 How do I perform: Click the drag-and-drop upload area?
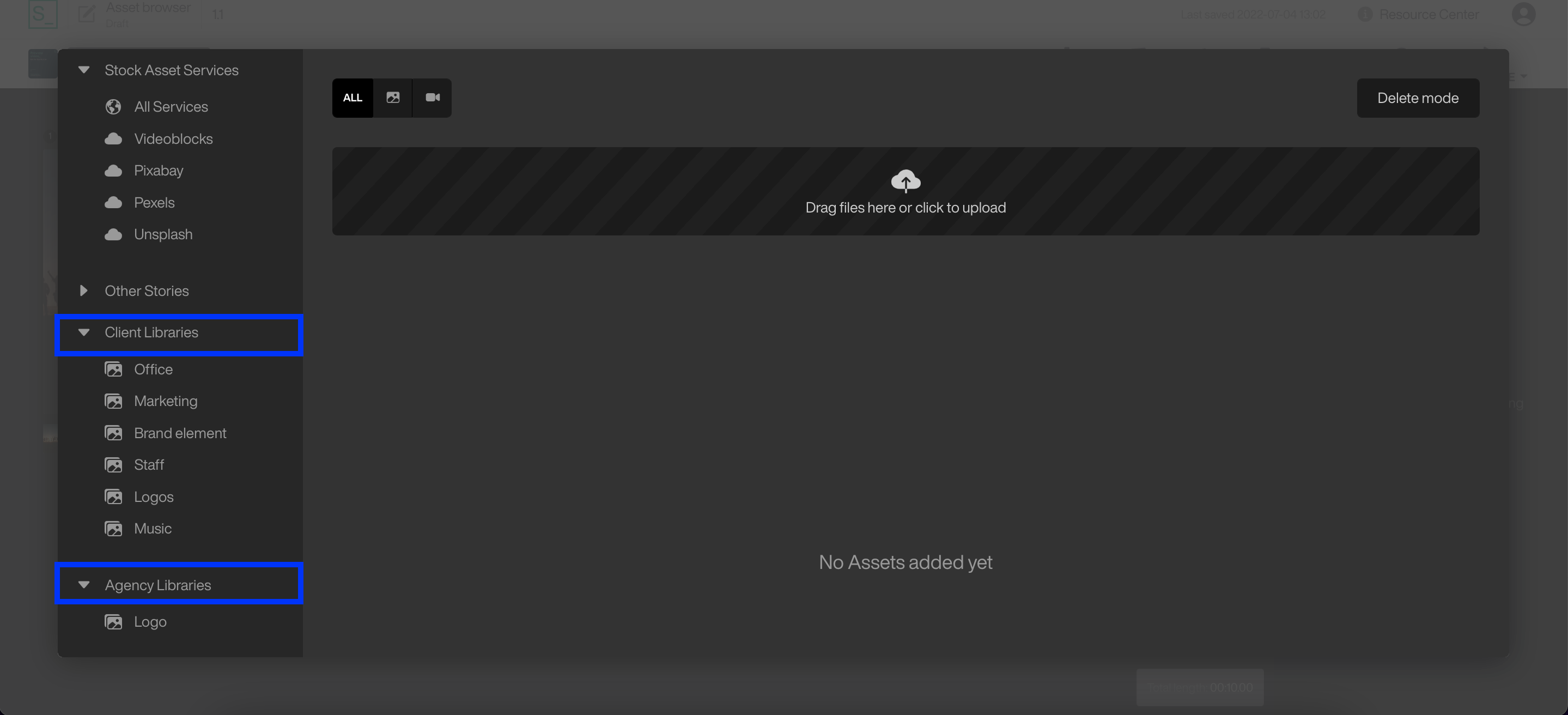coord(905,192)
